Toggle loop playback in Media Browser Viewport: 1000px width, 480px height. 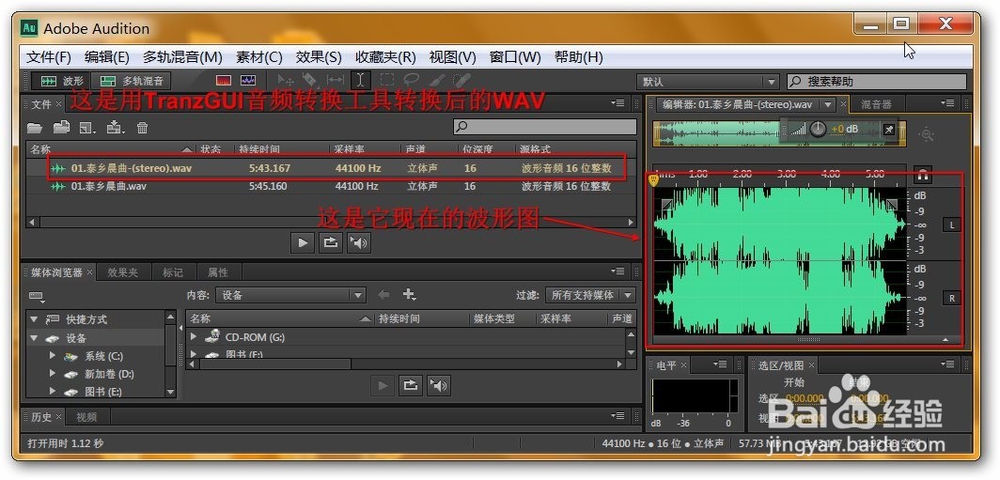point(411,385)
